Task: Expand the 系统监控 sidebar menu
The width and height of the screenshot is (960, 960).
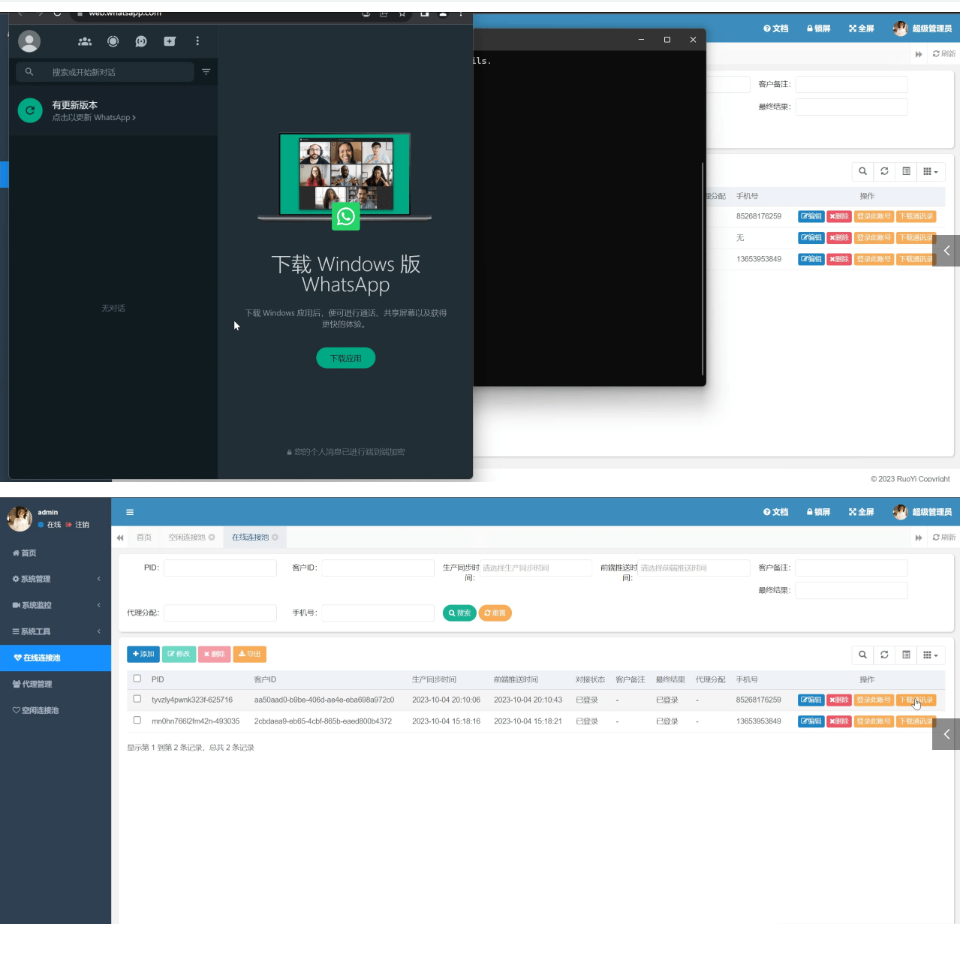Action: pyautogui.click(x=55, y=605)
